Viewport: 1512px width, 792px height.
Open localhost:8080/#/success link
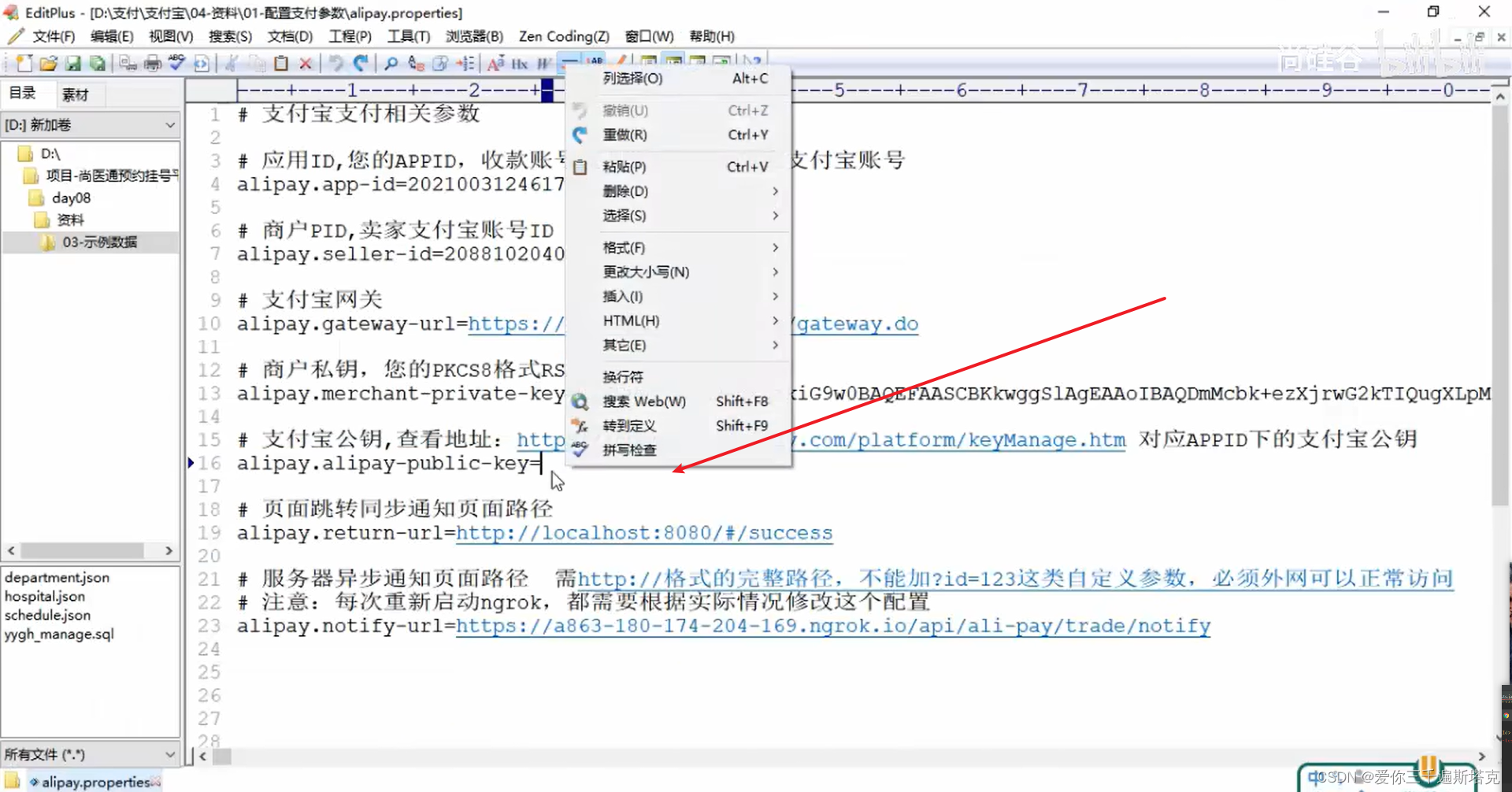pyautogui.click(x=644, y=533)
